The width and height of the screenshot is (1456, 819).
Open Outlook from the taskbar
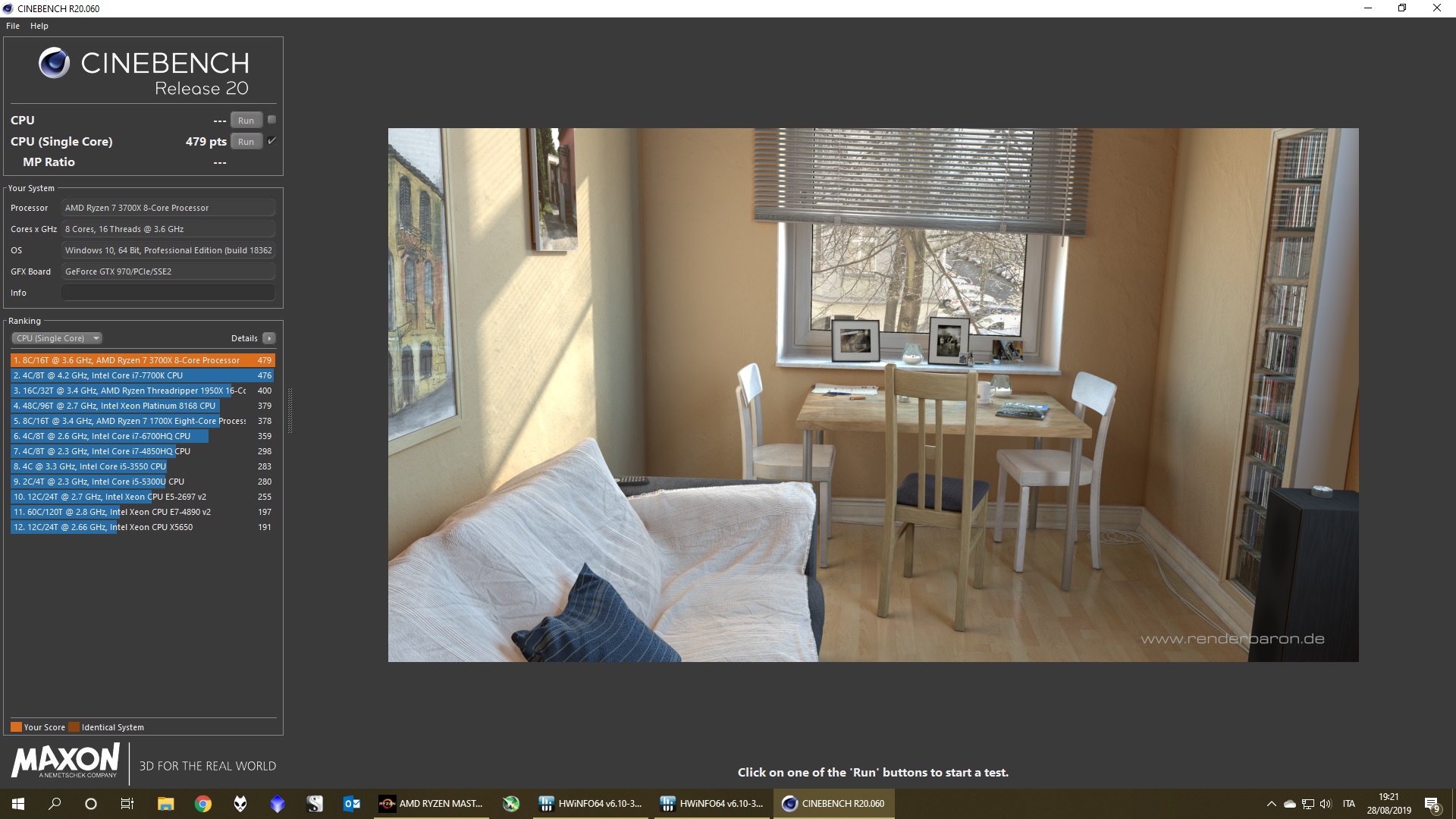coord(352,804)
